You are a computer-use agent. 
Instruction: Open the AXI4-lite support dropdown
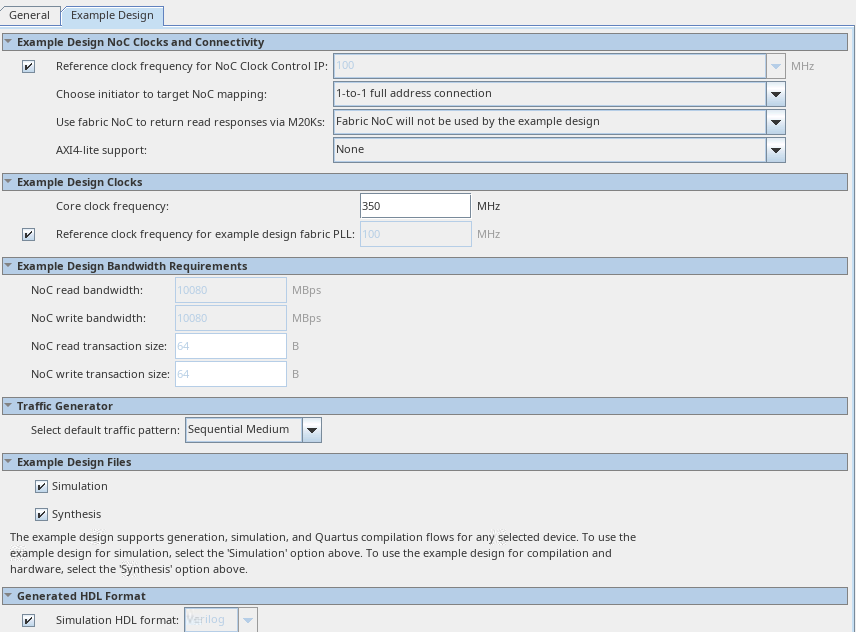[x=775, y=150]
